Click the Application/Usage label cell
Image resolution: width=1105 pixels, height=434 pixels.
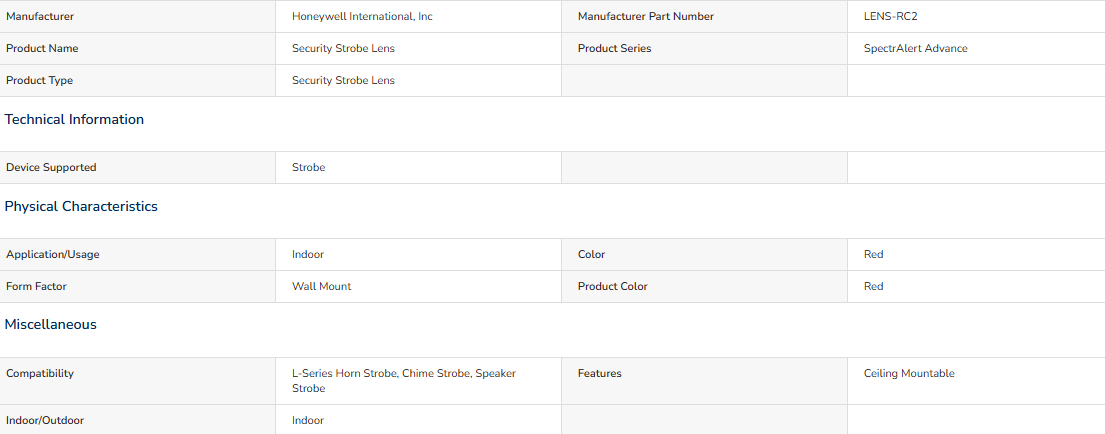pos(137,254)
